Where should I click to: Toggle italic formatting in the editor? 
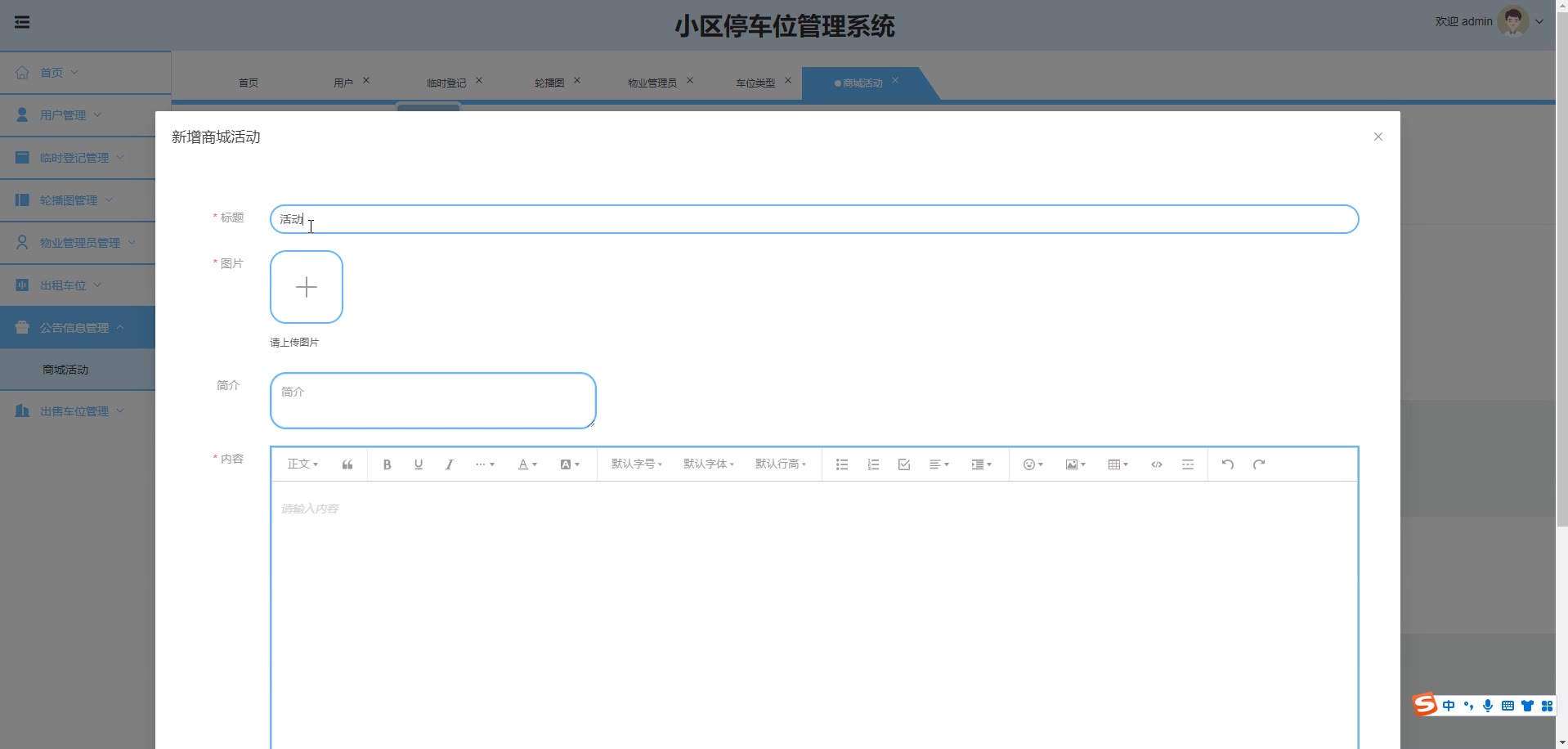click(x=449, y=464)
